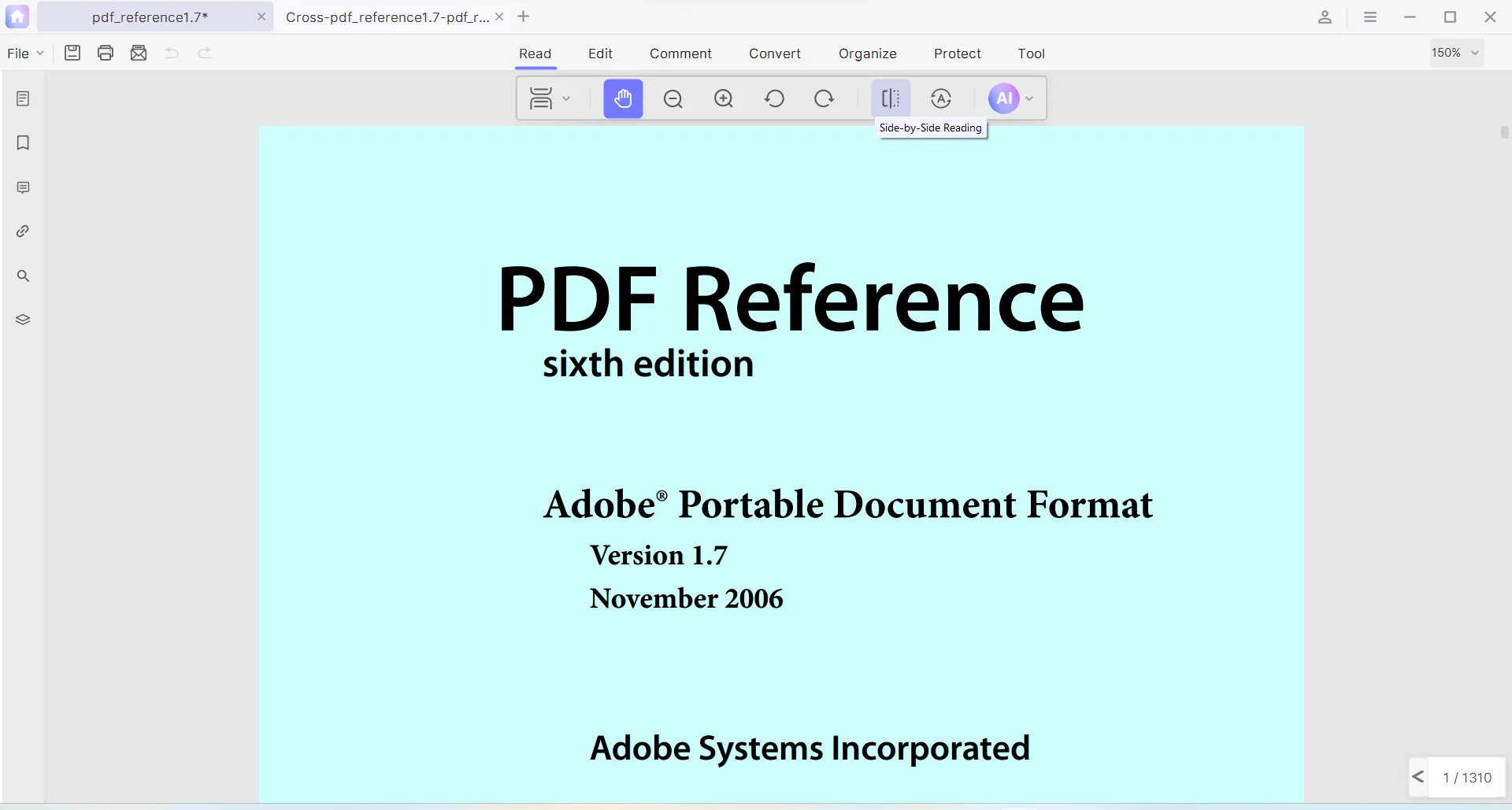Rotate page counterclockwise with the toolbar icon
Image resolution: width=1512 pixels, height=810 pixels.
(774, 98)
